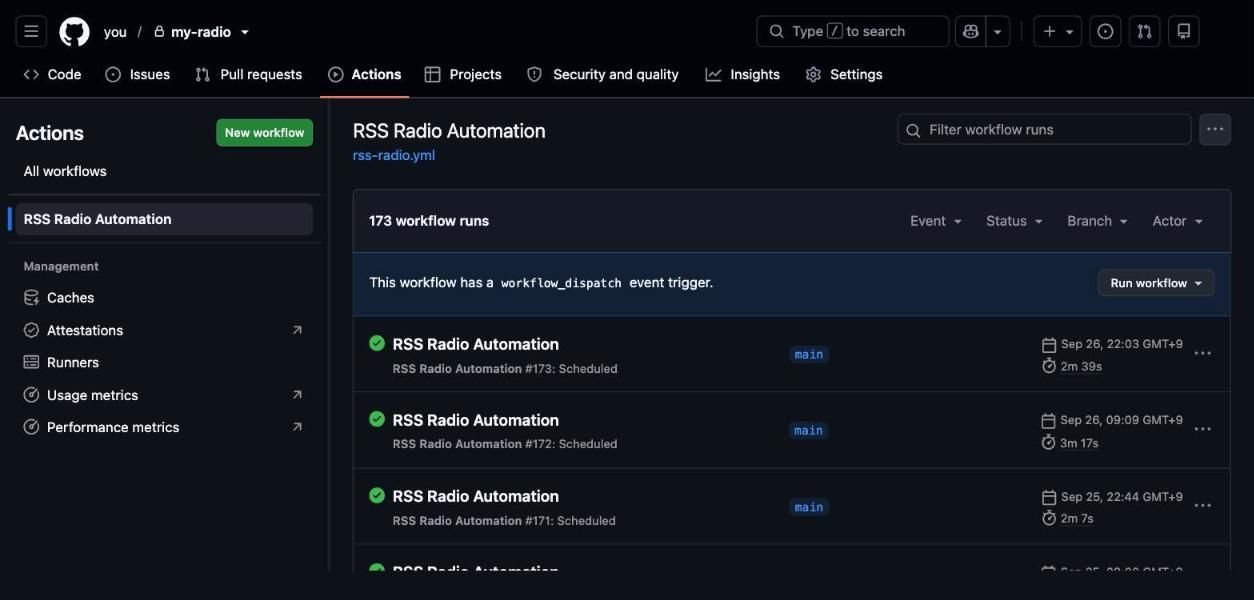Open the Copilot chat icon

coord(970,32)
